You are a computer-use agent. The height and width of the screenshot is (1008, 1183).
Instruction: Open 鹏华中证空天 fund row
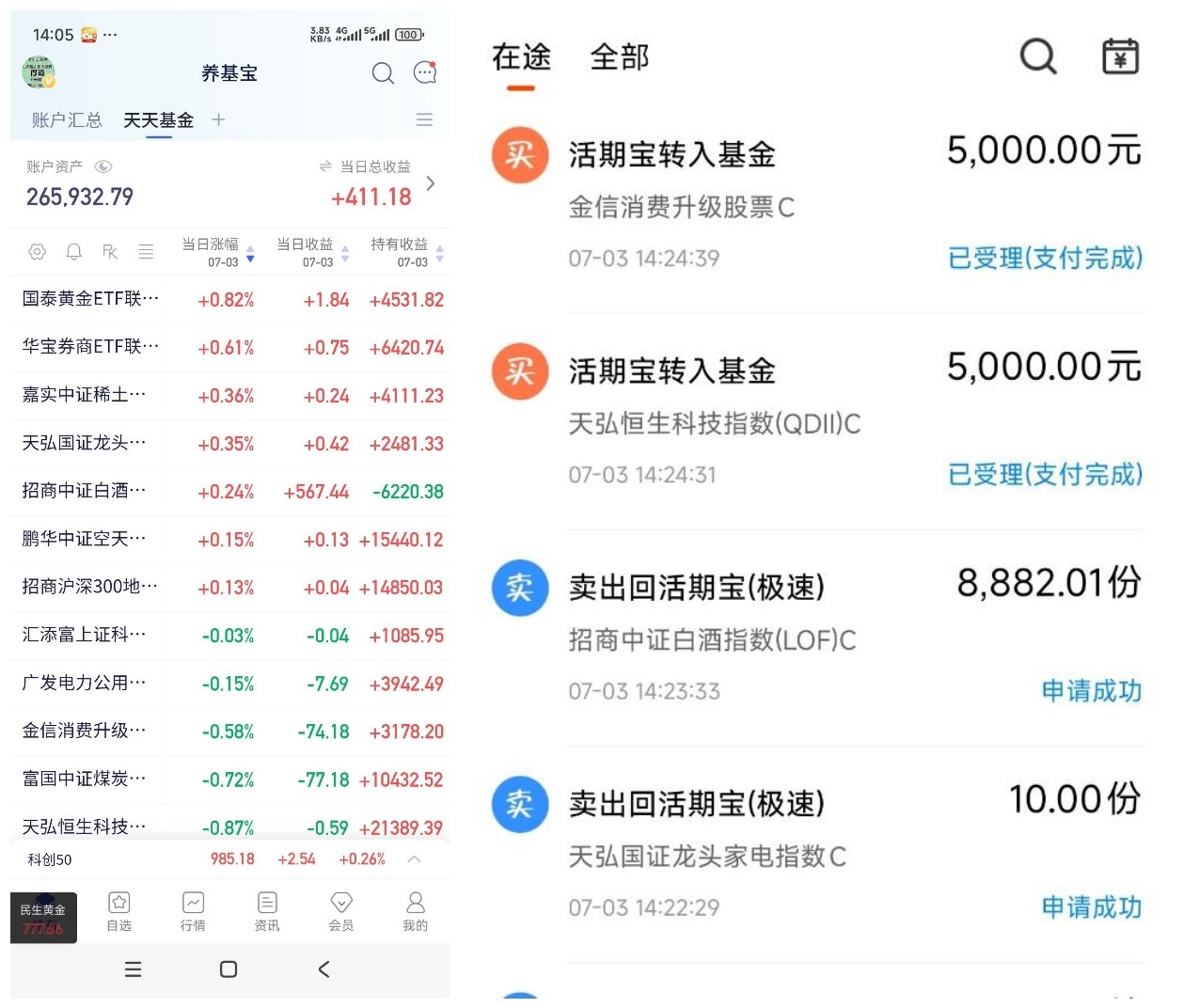(x=230, y=539)
